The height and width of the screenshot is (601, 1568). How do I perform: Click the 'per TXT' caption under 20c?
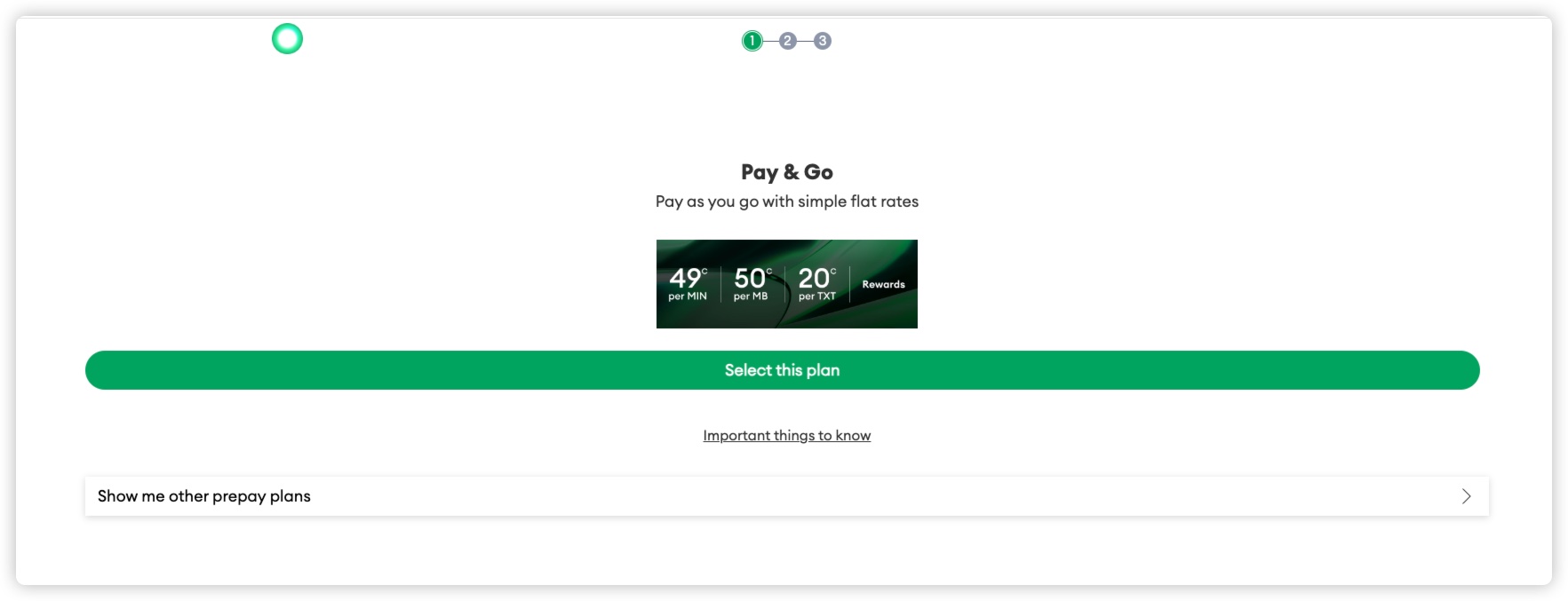(x=817, y=297)
